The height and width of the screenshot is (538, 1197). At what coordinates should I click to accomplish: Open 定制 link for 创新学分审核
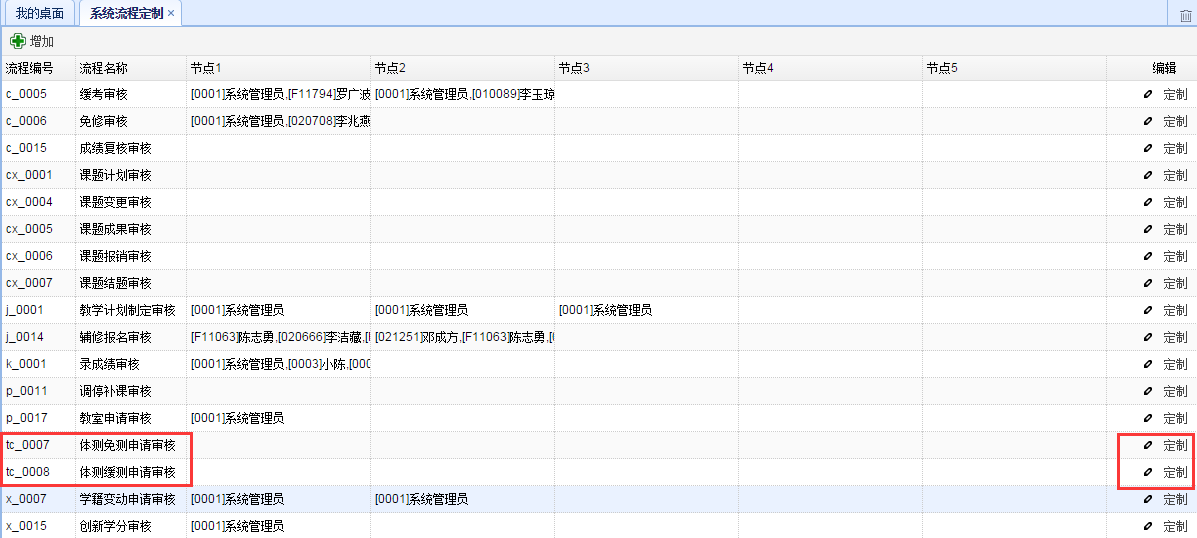[1175, 527]
